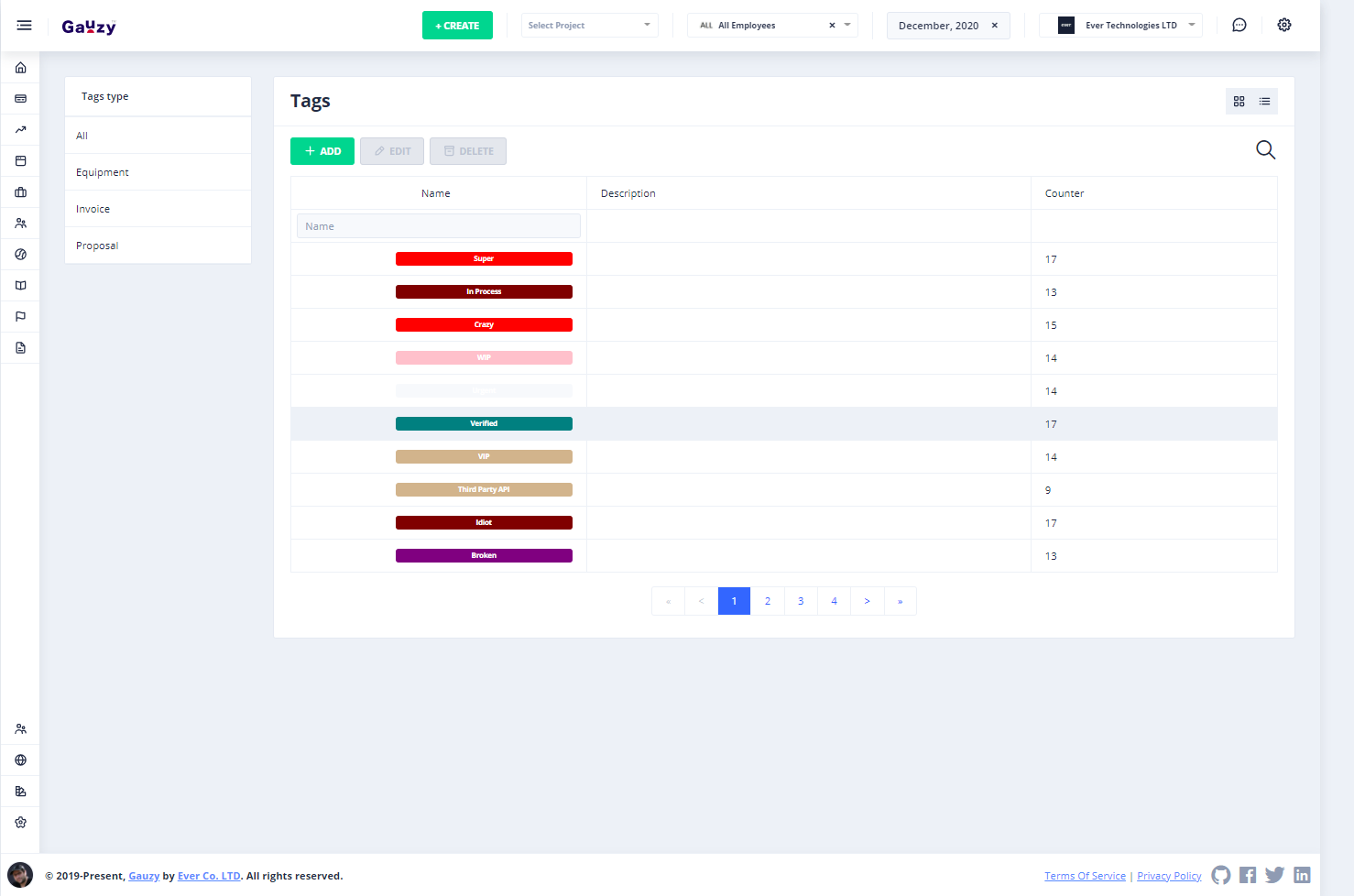This screenshot has height=896, width=1354.
Task: Select the teal Verified tag swatch
Action: 484,424
